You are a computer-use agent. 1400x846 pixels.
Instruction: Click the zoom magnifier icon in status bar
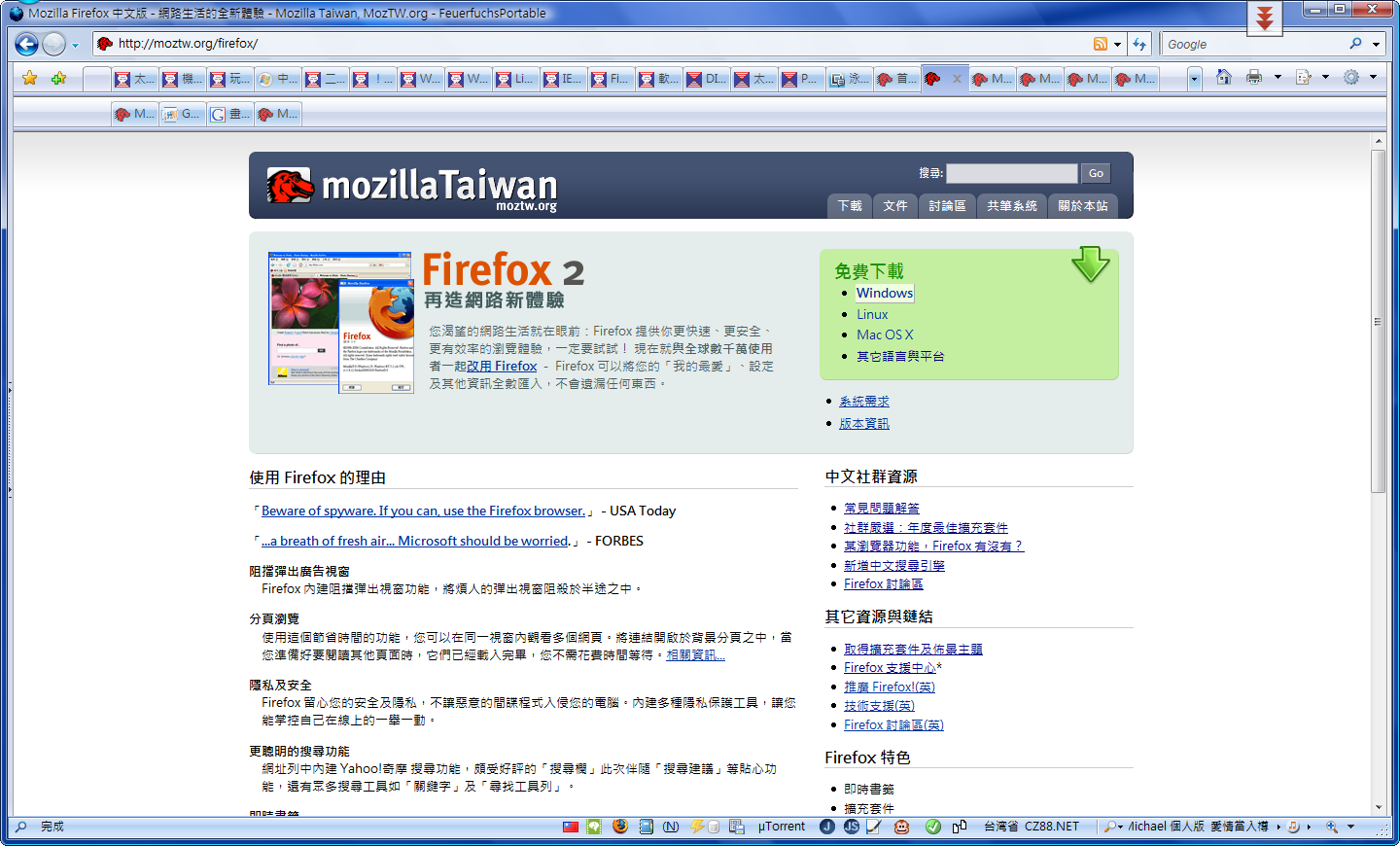tap(1332, 827)
